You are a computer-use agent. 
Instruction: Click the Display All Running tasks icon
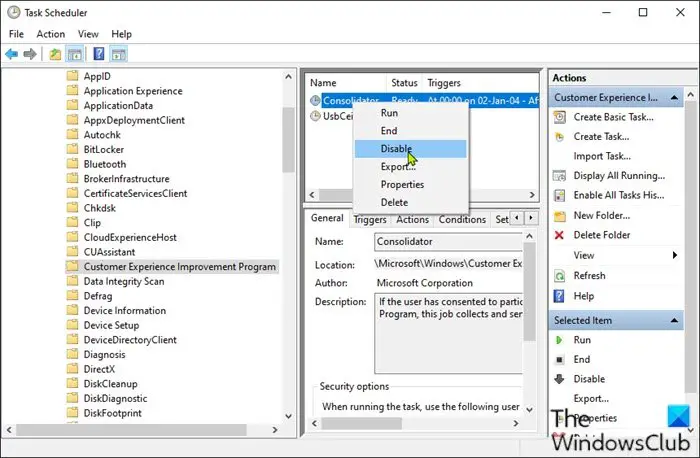point(559,176)
